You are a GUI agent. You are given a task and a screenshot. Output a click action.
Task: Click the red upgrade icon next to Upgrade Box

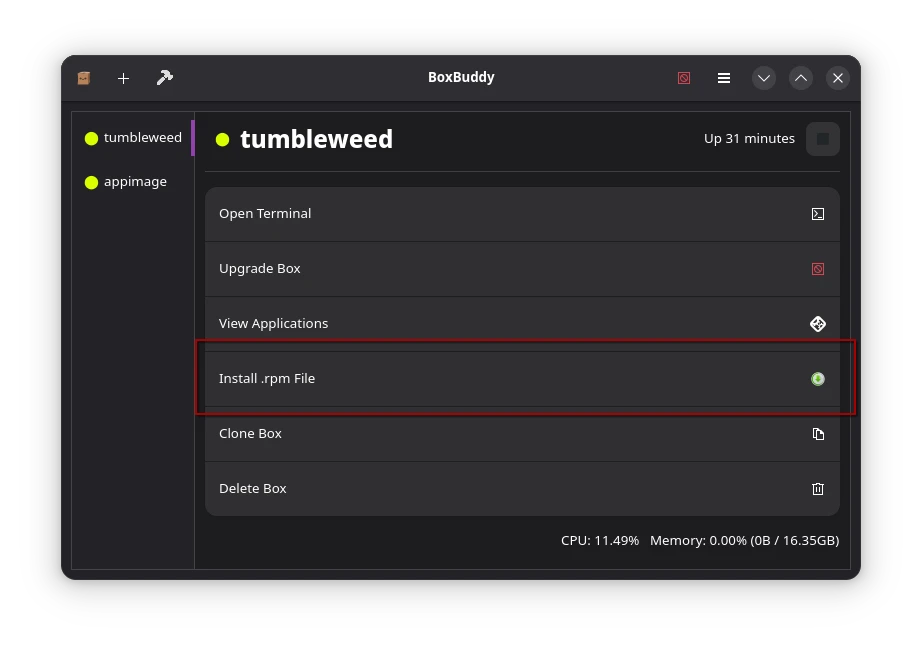click(x=818, y=268)
